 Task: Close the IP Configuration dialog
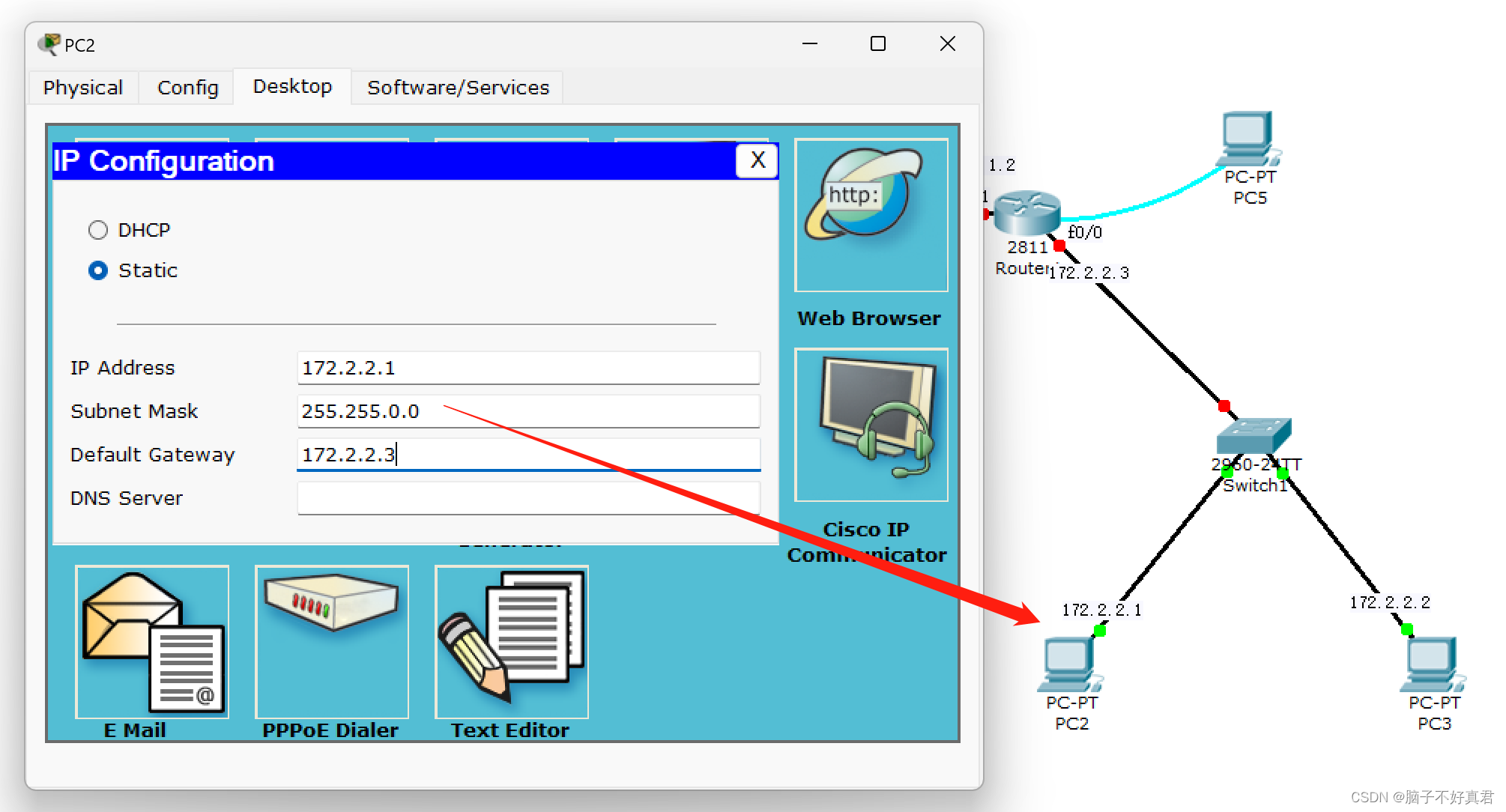tap(757, 160)
